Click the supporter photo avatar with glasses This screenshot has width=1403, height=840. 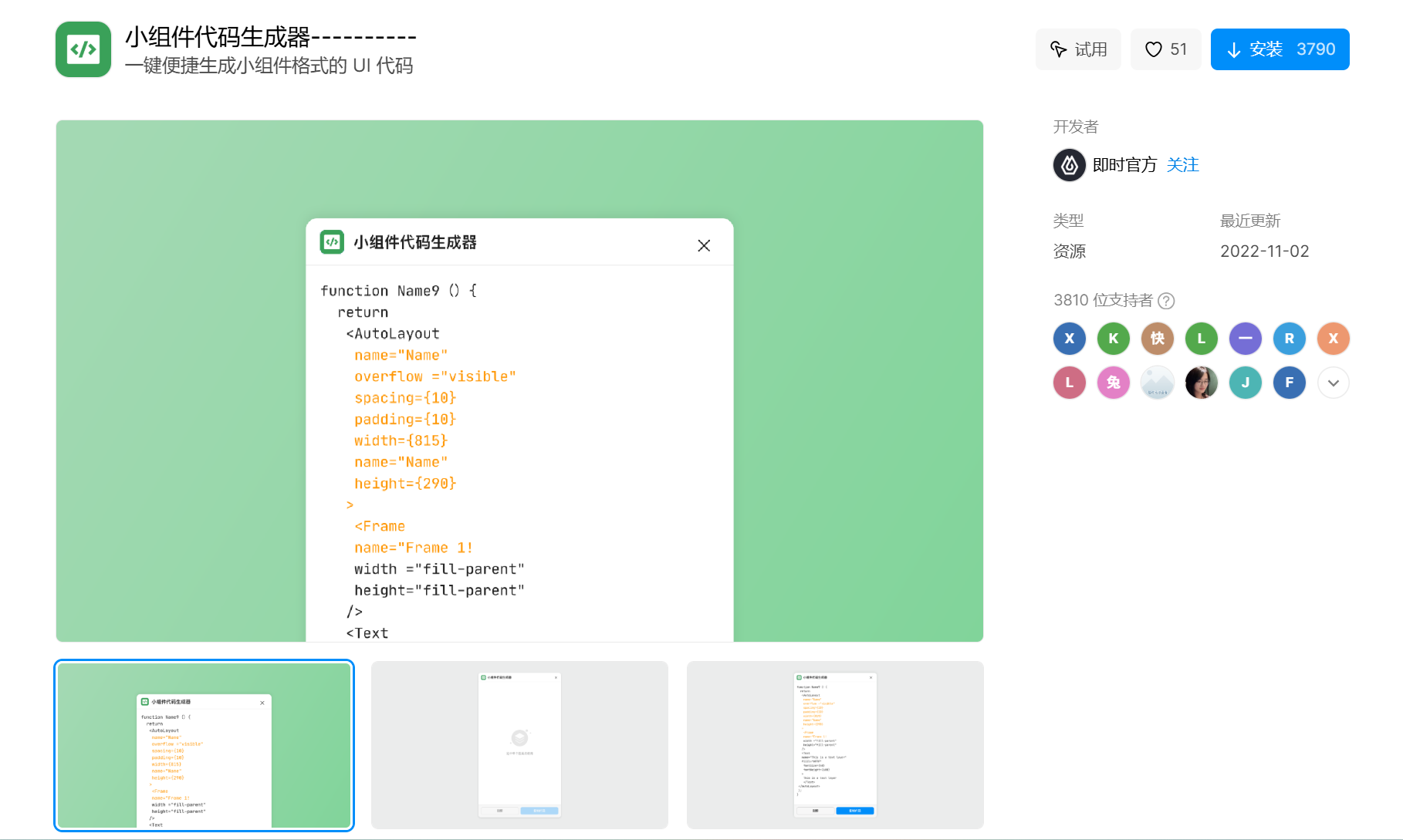click(x=1201, y=383)
